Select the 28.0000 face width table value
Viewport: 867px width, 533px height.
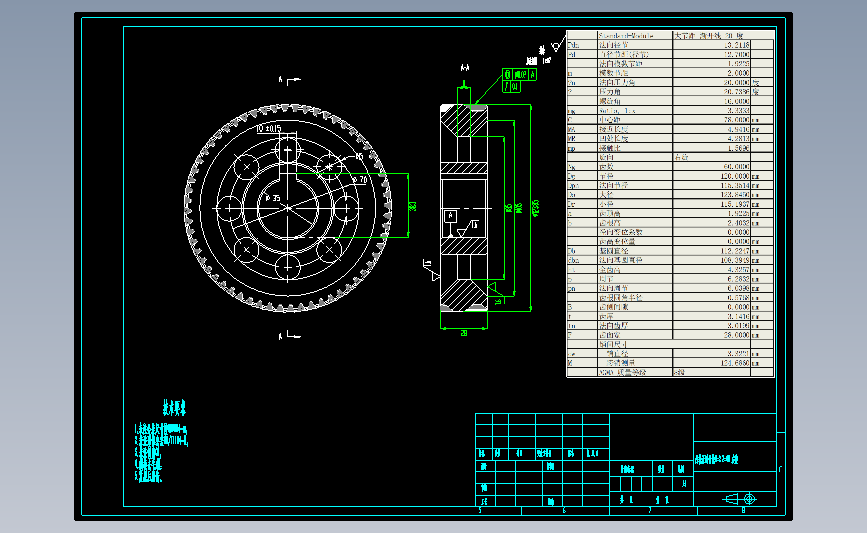pos(712,335)
